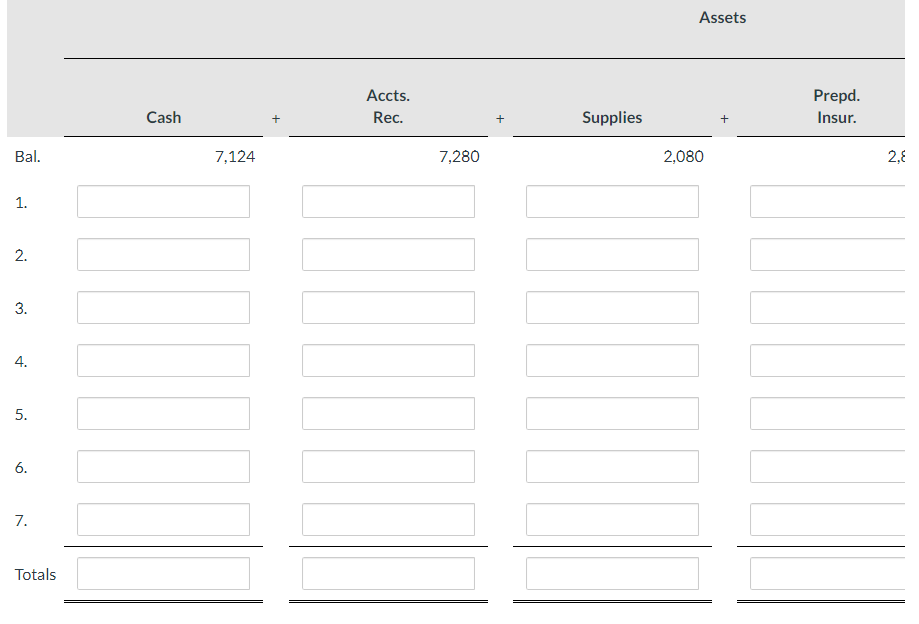Image resolution: width=919 pixels, height=624 pixels.
Task: Click the Supplies input field in row 1
Action: tap(612, 202)
